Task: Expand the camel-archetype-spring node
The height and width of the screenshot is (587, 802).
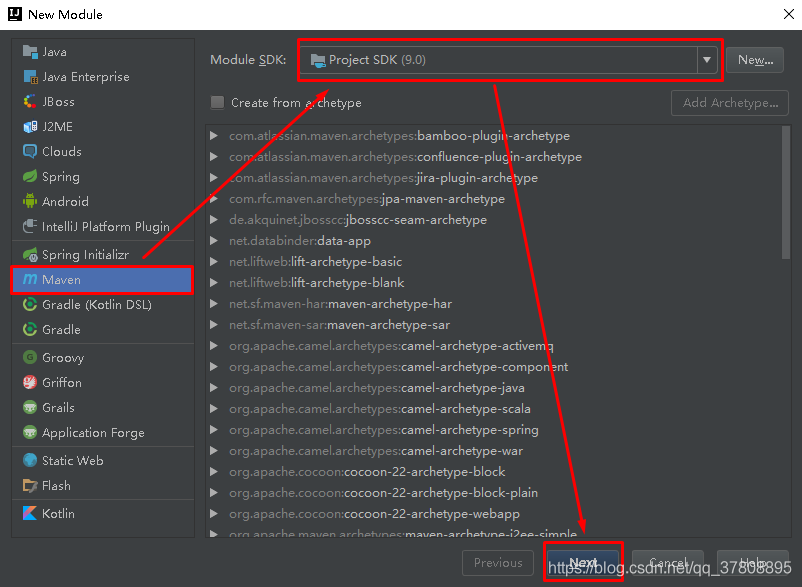Action: pos(214,430)
